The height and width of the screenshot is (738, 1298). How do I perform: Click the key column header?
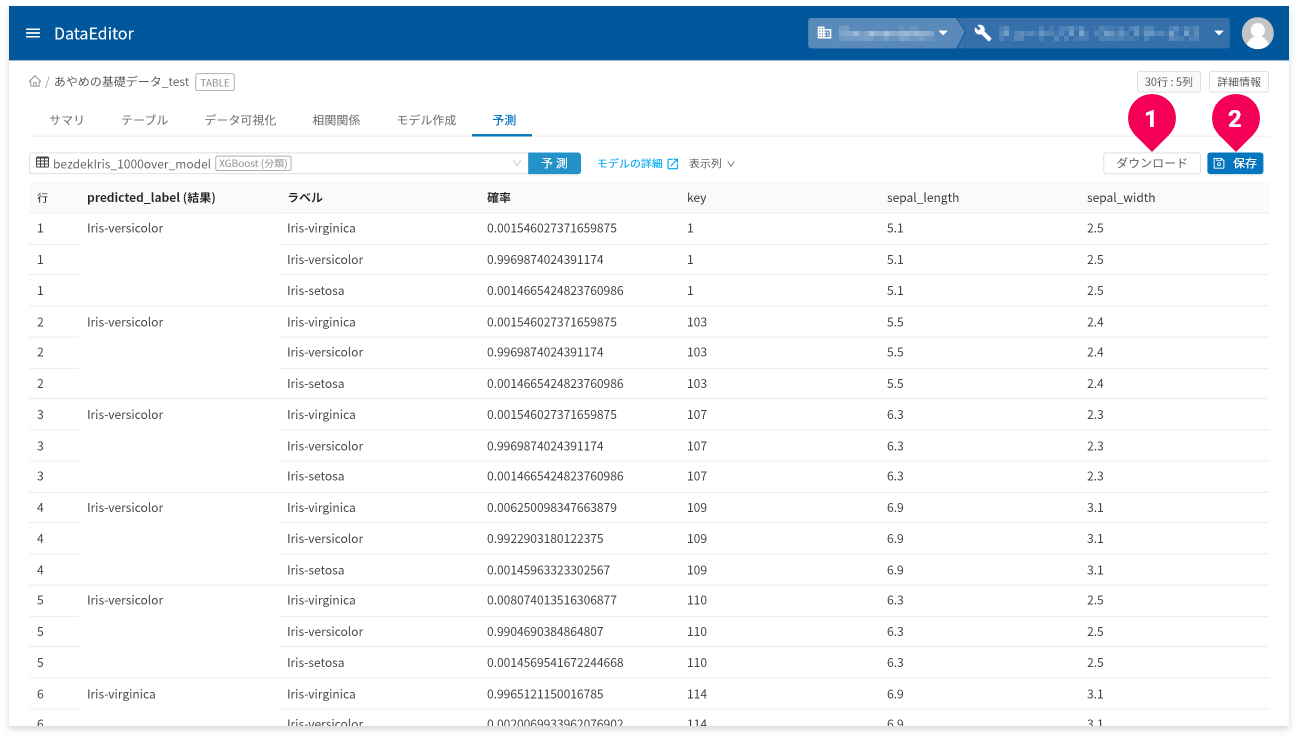point(696,198)
